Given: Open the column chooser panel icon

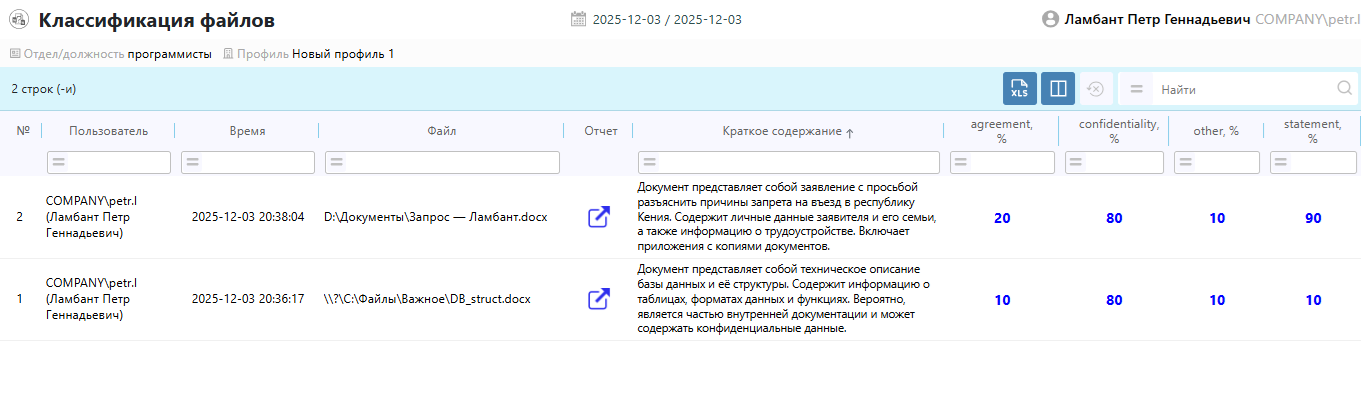Looking at the screenshot, I should (x=1057, y=89).
